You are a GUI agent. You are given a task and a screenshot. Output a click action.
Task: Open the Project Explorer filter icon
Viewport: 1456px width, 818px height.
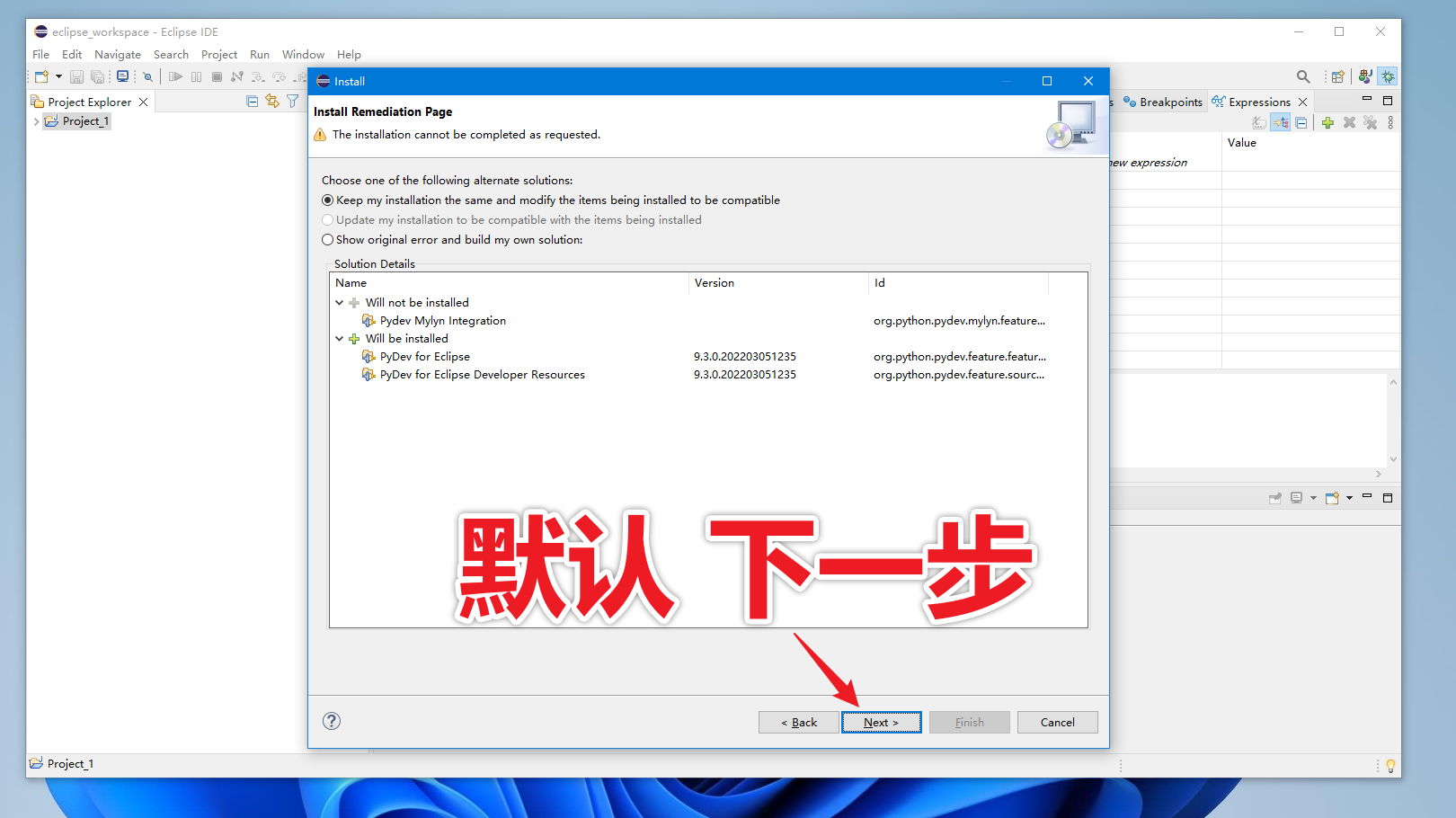[292, 102]
